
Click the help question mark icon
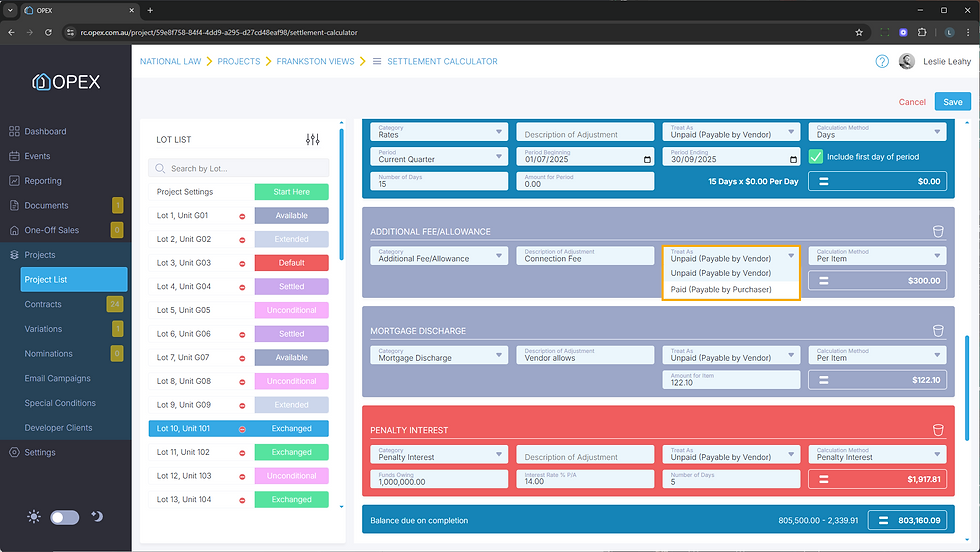point(882,61)
